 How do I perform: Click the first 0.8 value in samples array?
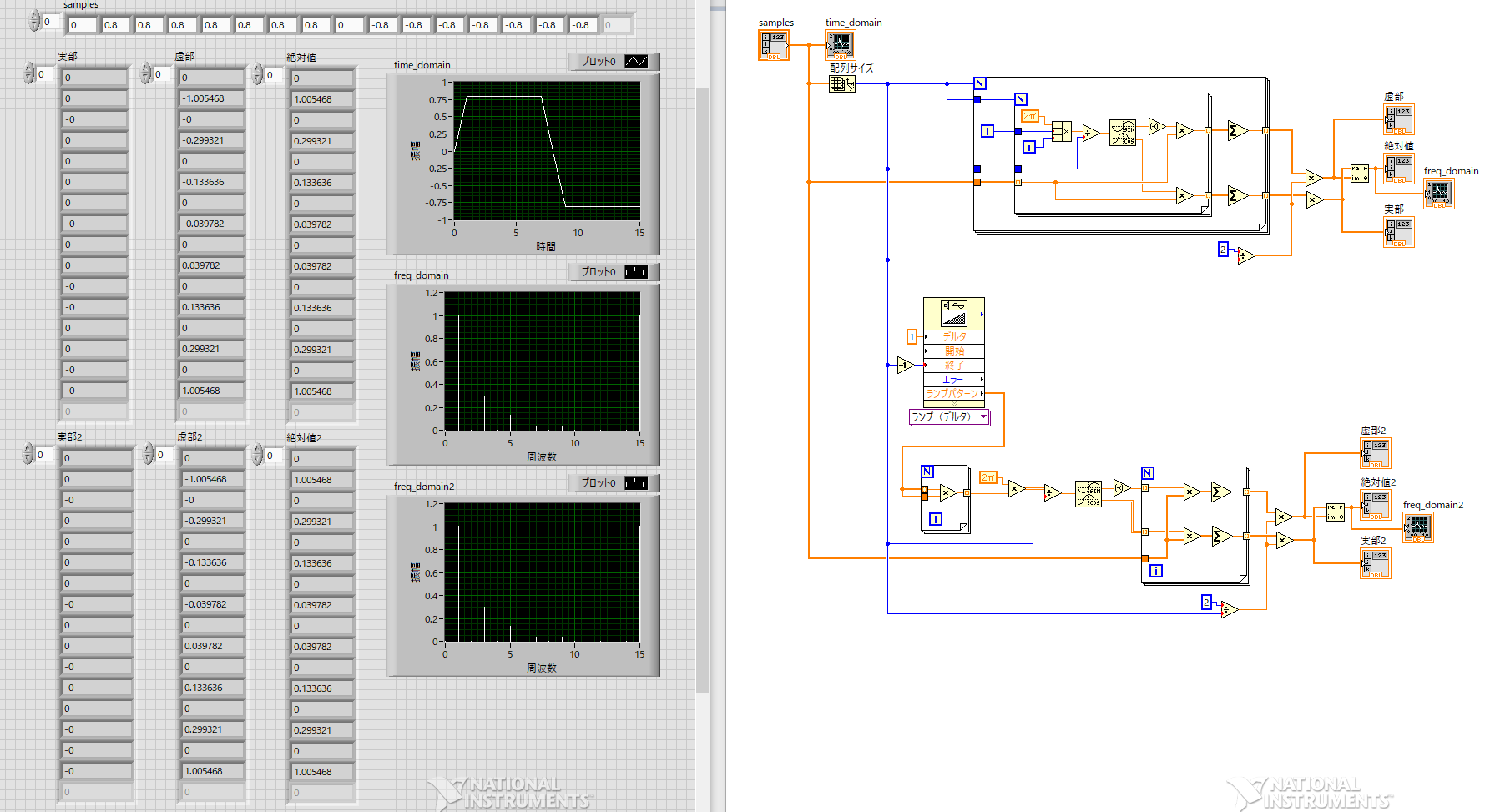point(115,25)
